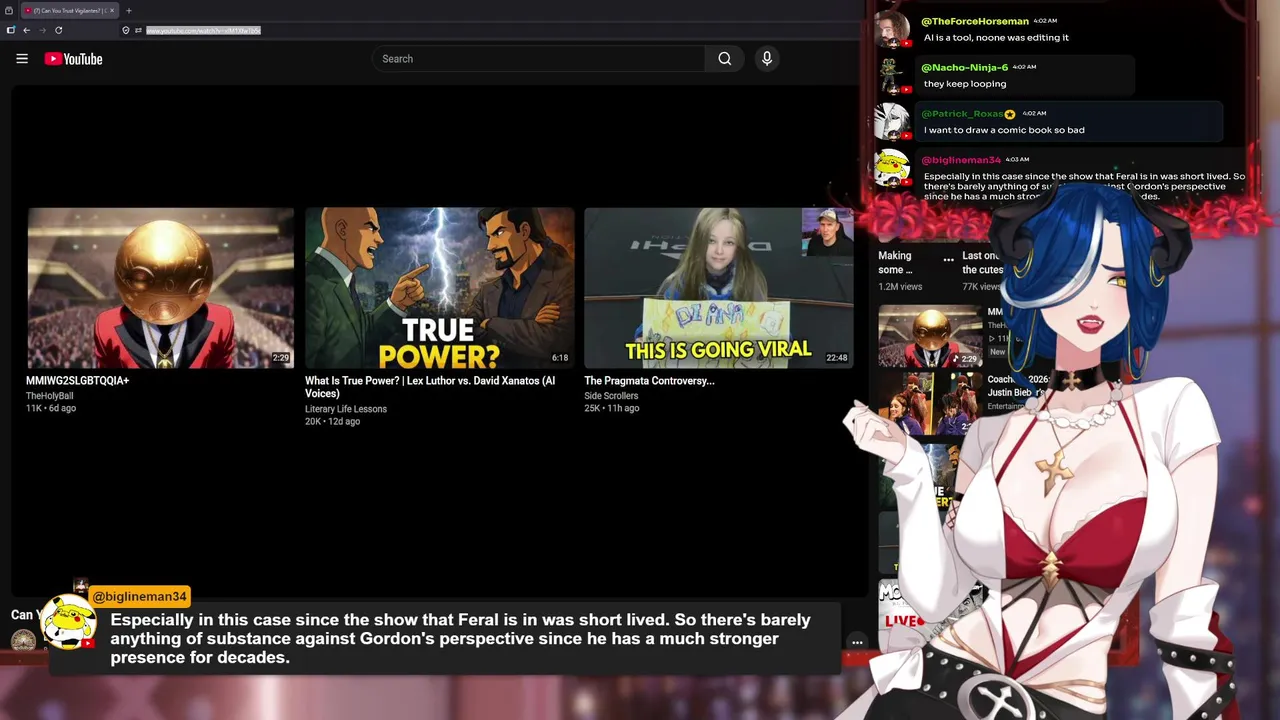Image resolution: width=1280 pixels, height=720 pixels.
Task: Click @TheForceHorseman chat username
Action: 974,21
